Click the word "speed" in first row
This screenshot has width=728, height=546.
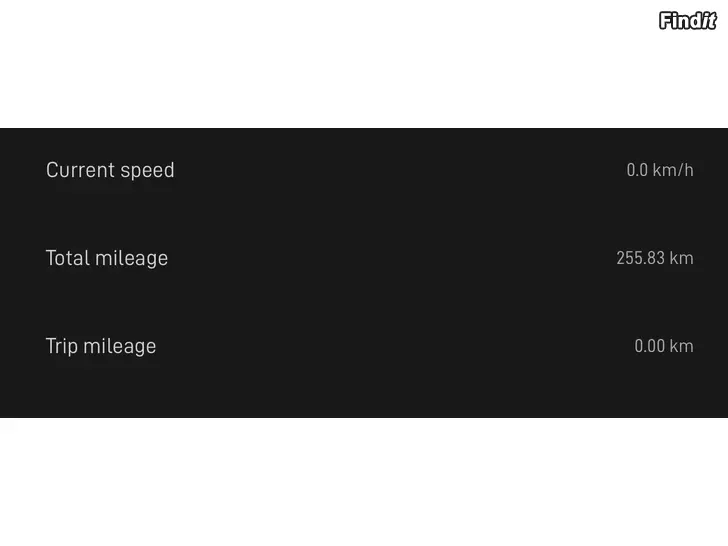point(147,171)
